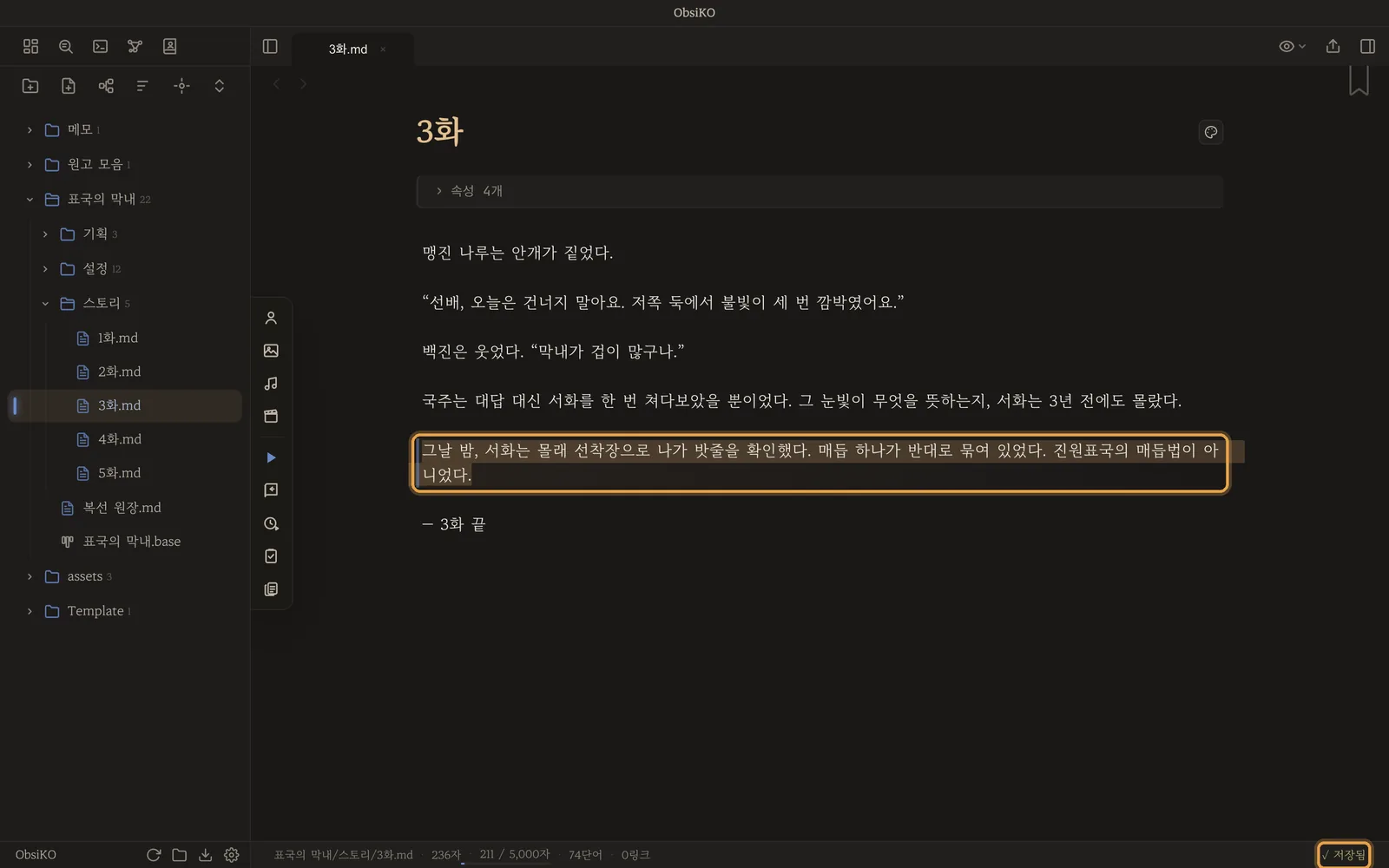
Task: Collapse or expand all folders
Action: point(219,85)
